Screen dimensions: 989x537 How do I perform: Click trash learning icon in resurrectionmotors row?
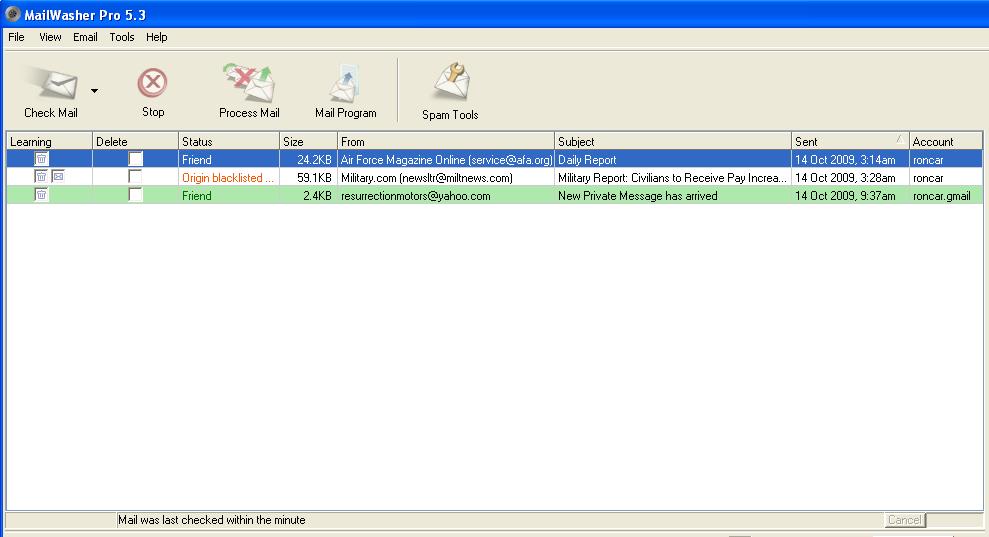41,195
